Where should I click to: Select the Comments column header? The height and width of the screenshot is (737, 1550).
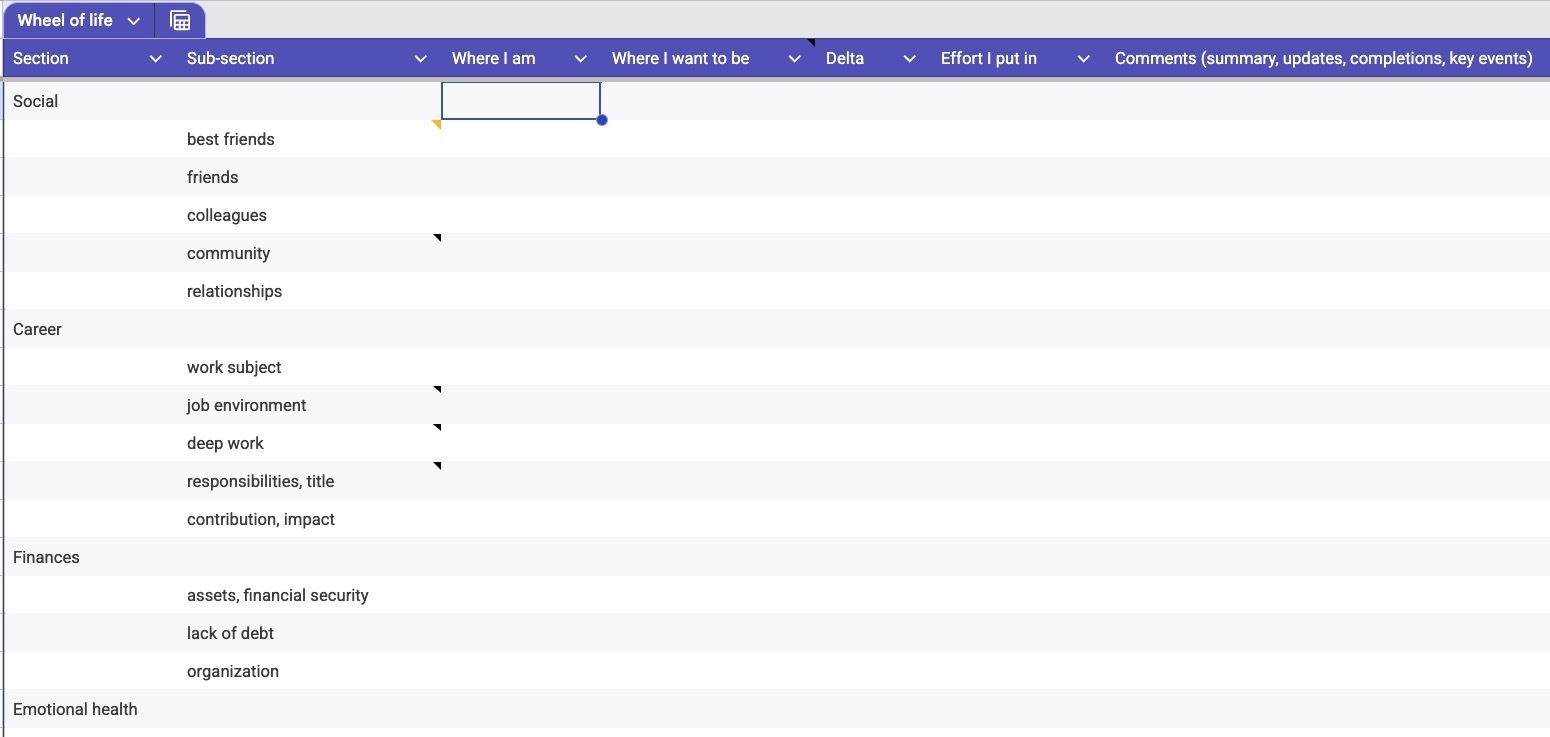tap(1323, 59)
